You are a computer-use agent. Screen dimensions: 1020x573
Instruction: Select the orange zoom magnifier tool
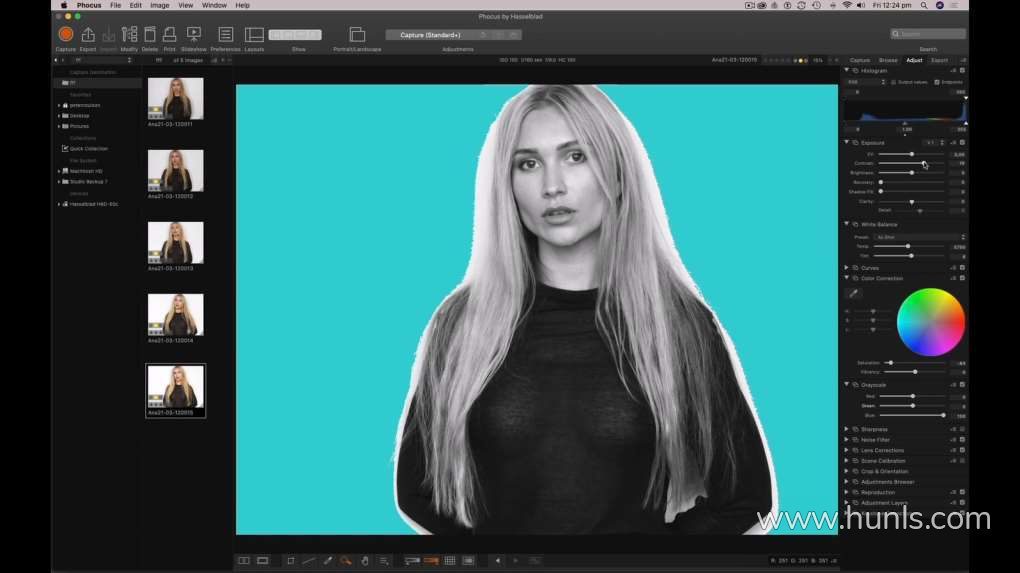pyautogui.click(x=346, y=561)
